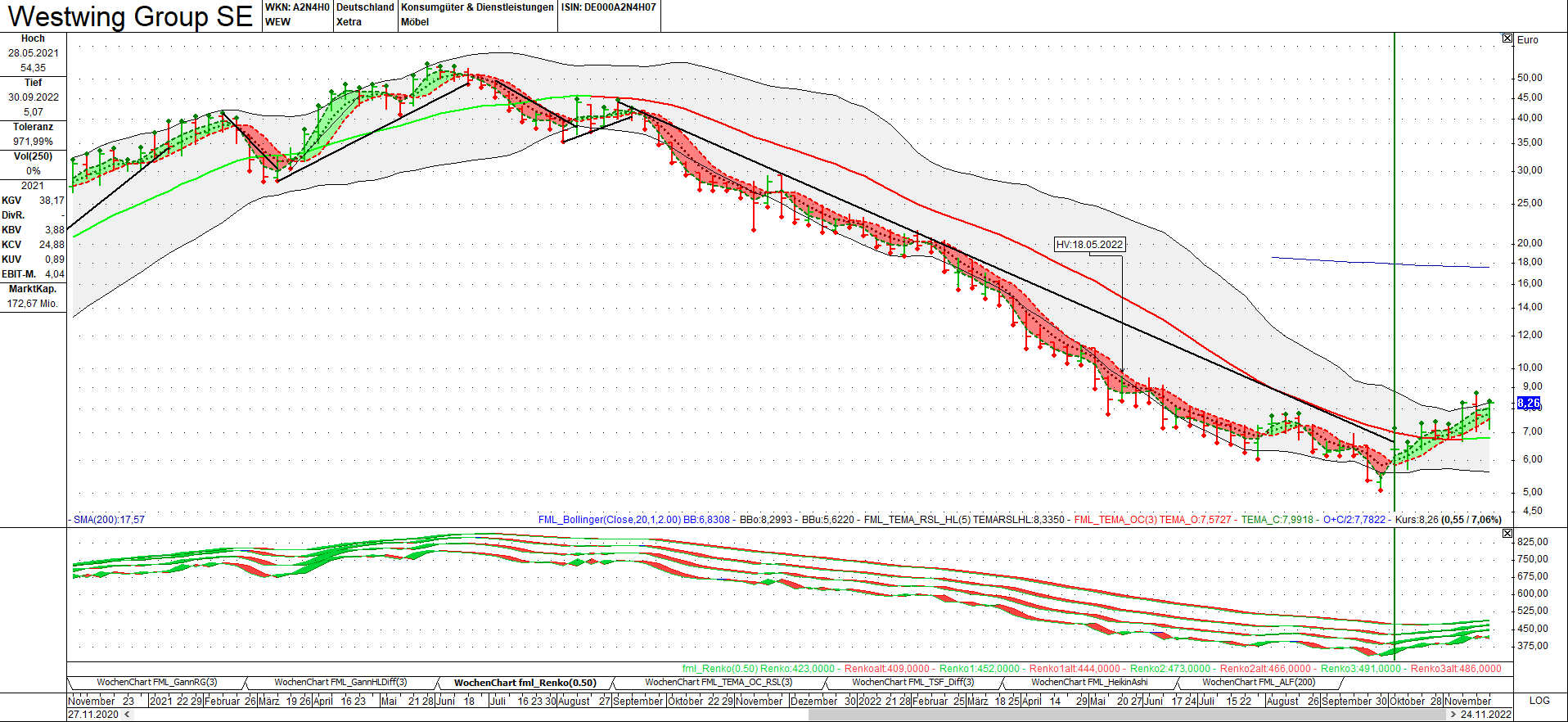Click the low date 30.09.2022
This screenshot has width=1568, height=722.
33,97
